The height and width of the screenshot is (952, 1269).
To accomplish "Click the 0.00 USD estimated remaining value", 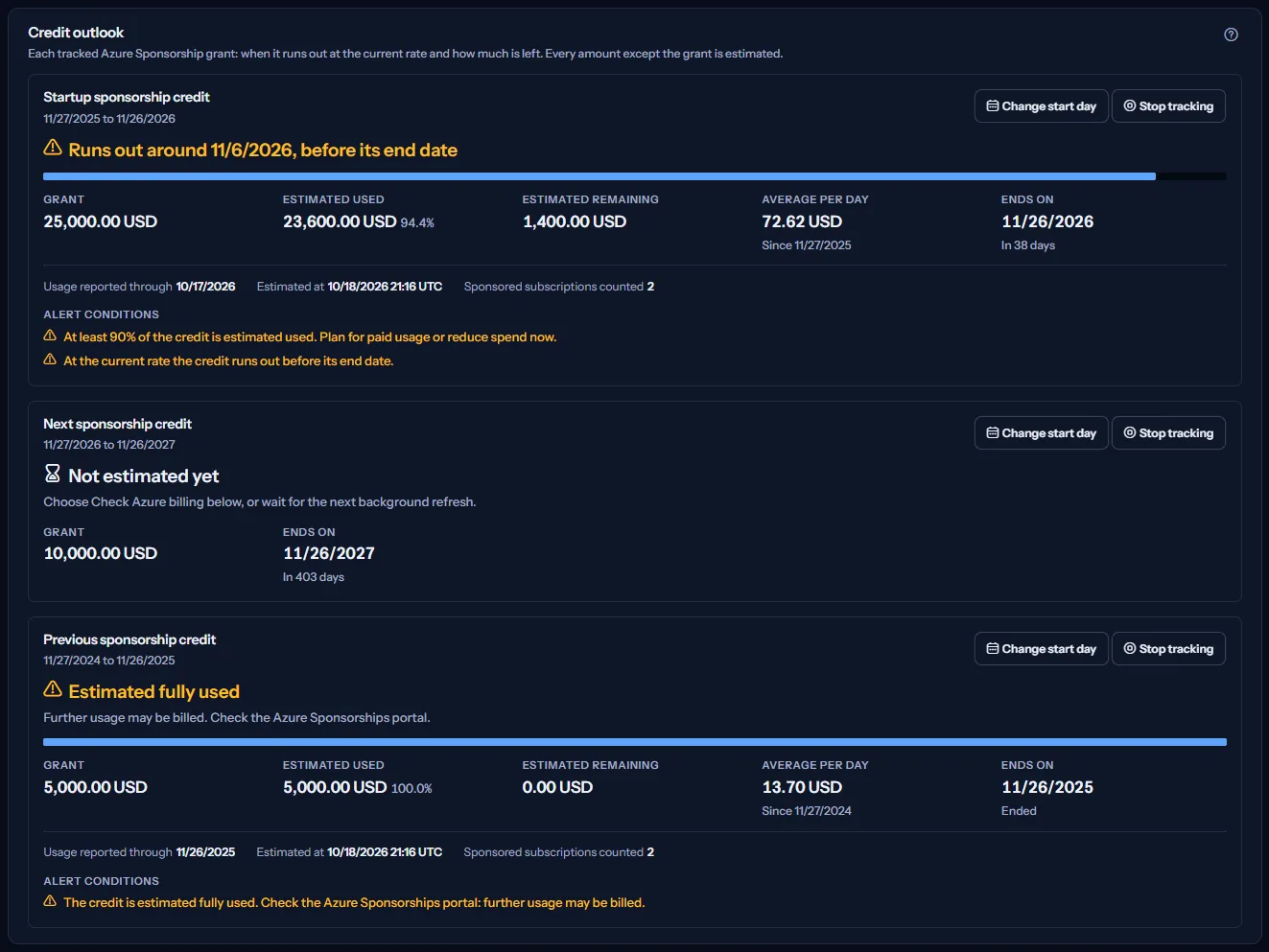I will (558, 787).
